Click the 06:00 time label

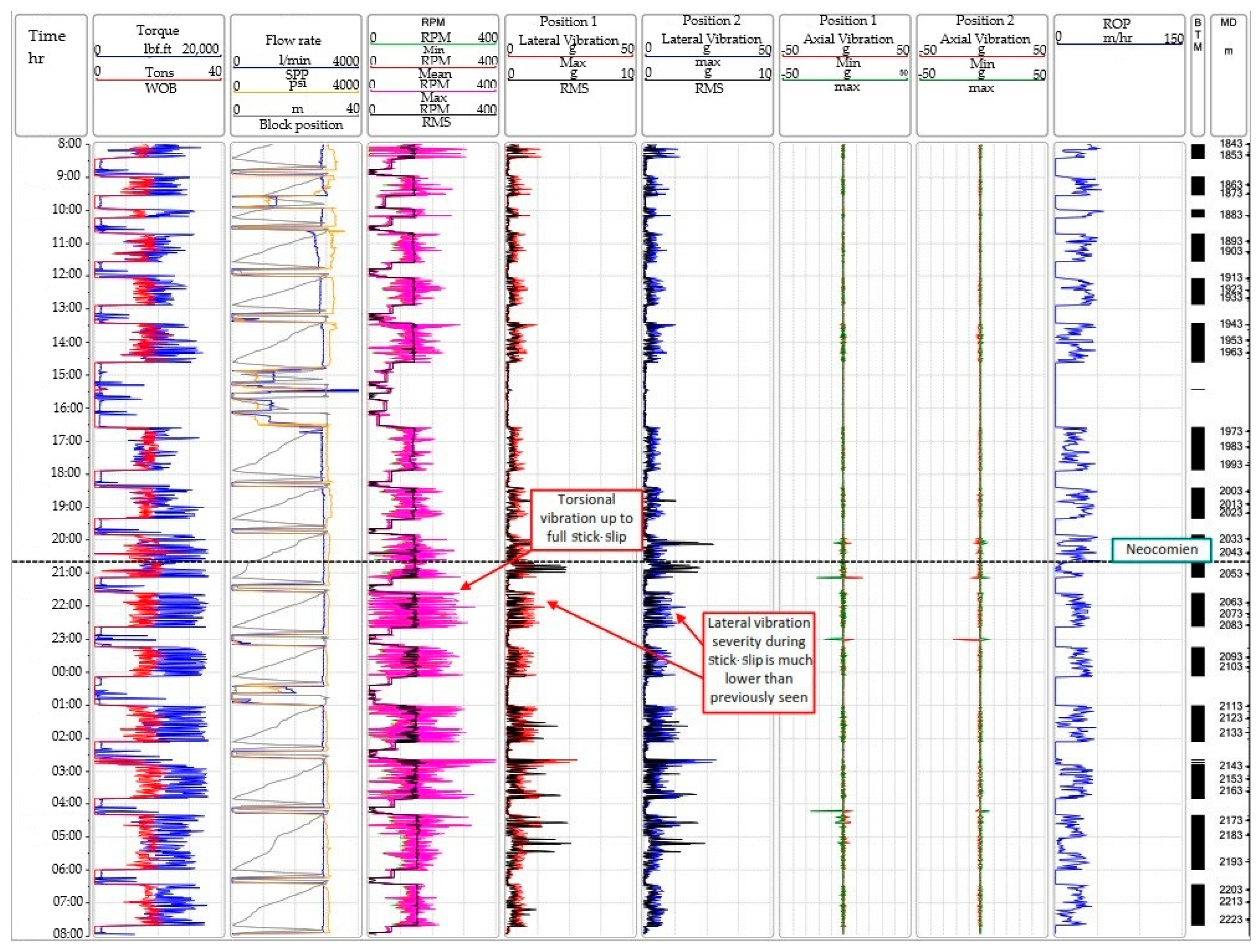[66, 869]
